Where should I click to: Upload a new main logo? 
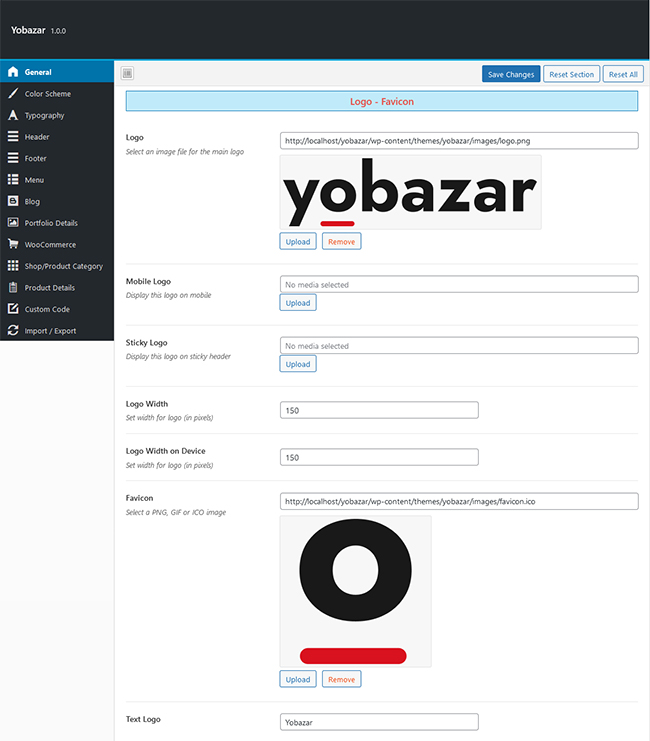point(298,241)
